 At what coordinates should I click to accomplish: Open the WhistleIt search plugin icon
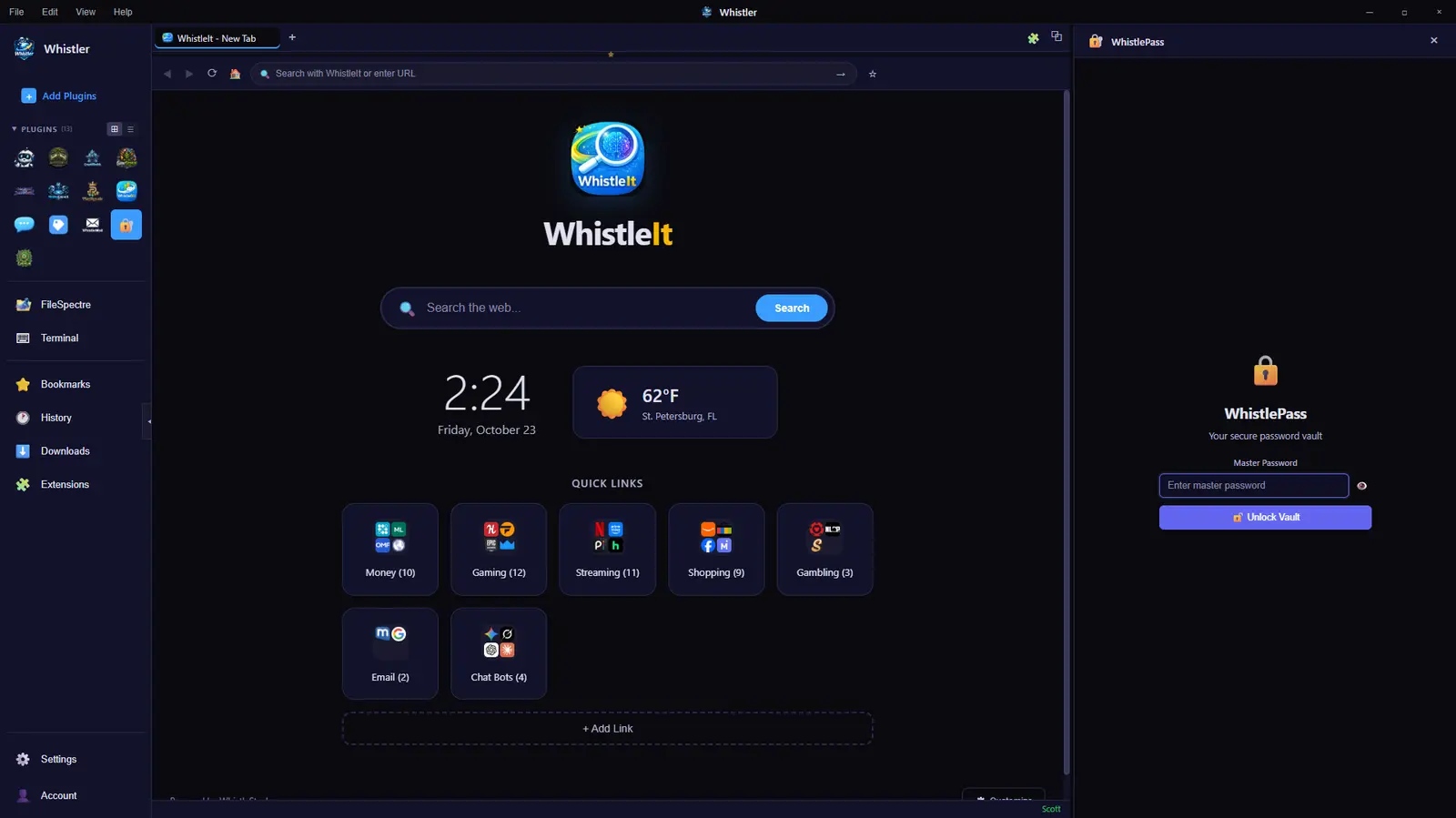[126, 191]
